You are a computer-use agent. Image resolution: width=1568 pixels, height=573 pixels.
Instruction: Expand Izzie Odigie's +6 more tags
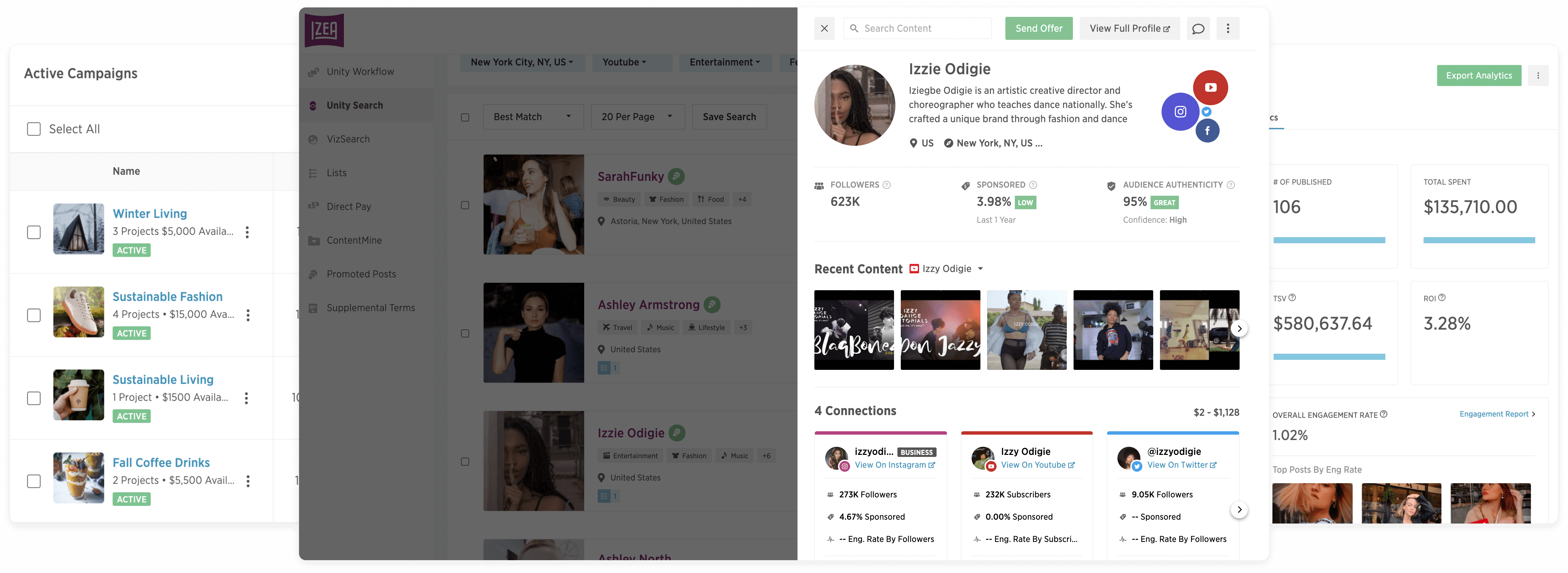(x=766, y=456)
